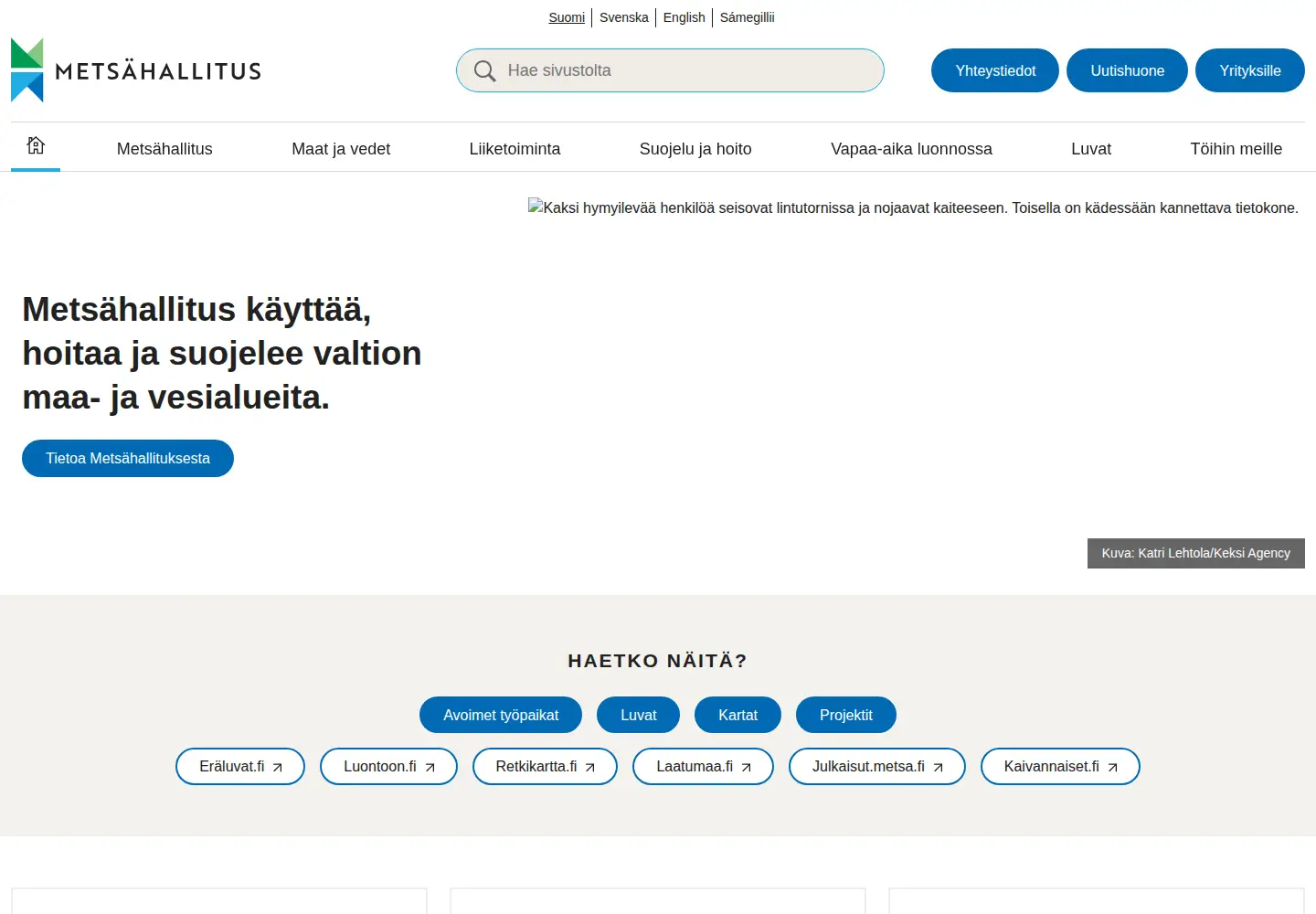This screenshot has height=914, width=1316.
Task: Click the Metsähallitus logo
Action: (x=136, y=70)
